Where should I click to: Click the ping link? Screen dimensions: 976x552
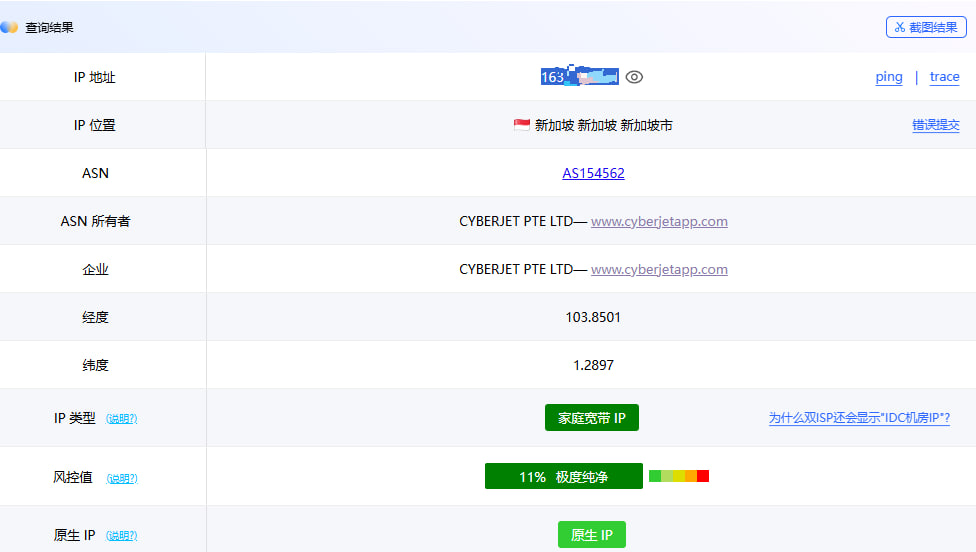pyautogui.click(x=888, y=77)
